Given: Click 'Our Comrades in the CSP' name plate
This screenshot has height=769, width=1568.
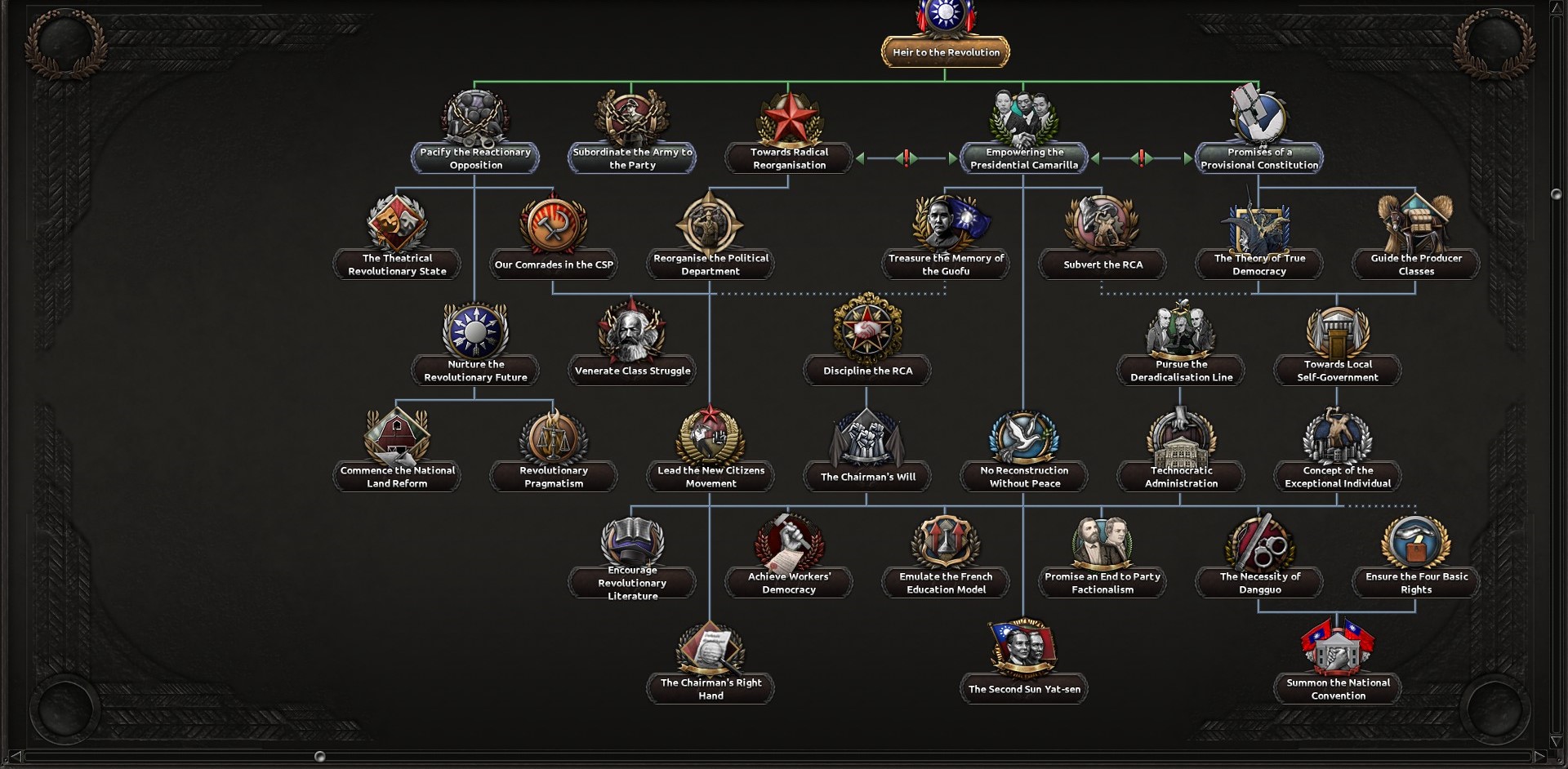Looking at the screenshot, I should [x=554, y=264].
